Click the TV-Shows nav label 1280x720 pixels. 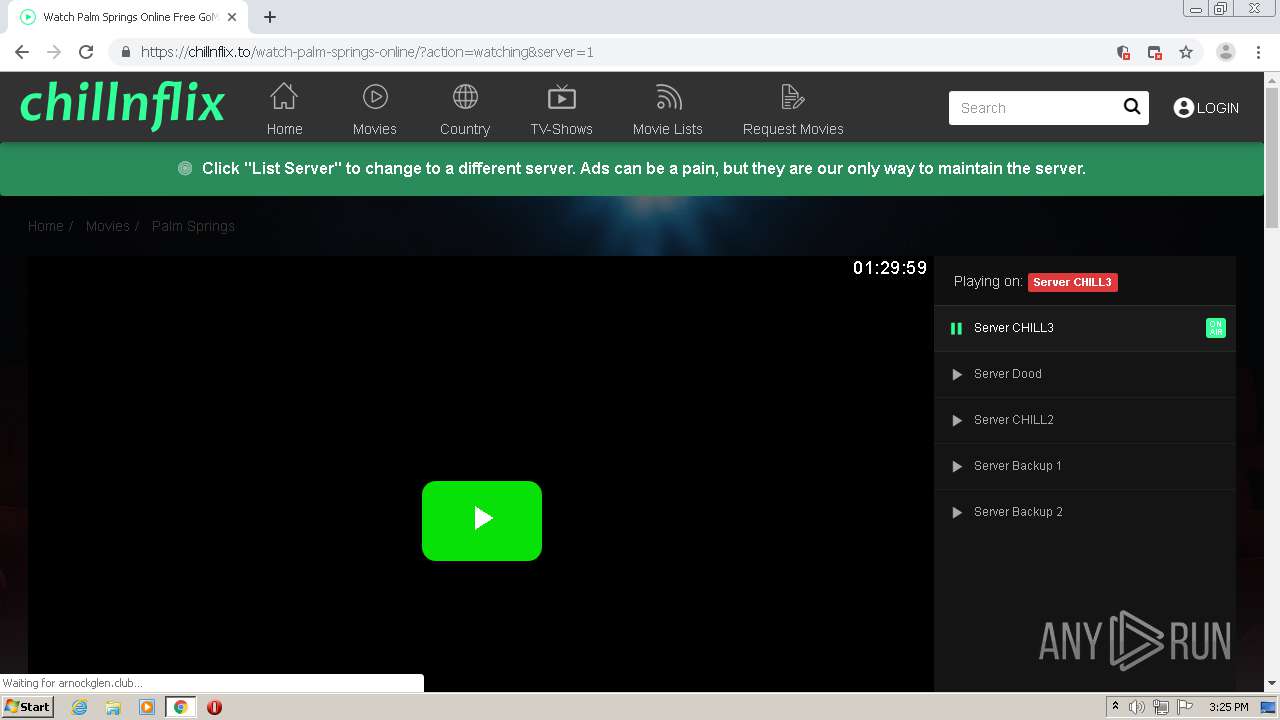tap(562, 129)
